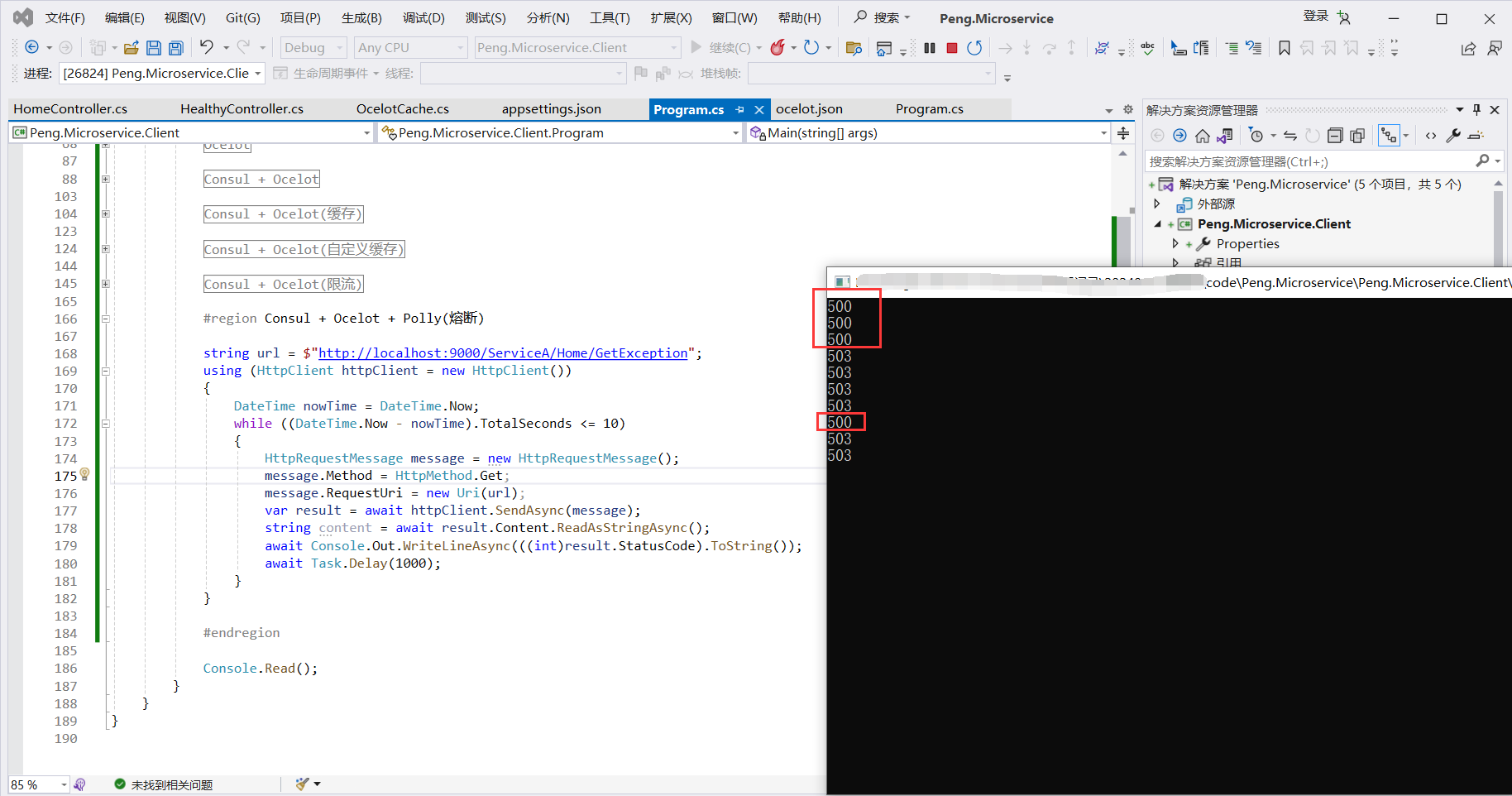
Task: Click the Hot Reload flame icon
Action: tap(778, 47)
